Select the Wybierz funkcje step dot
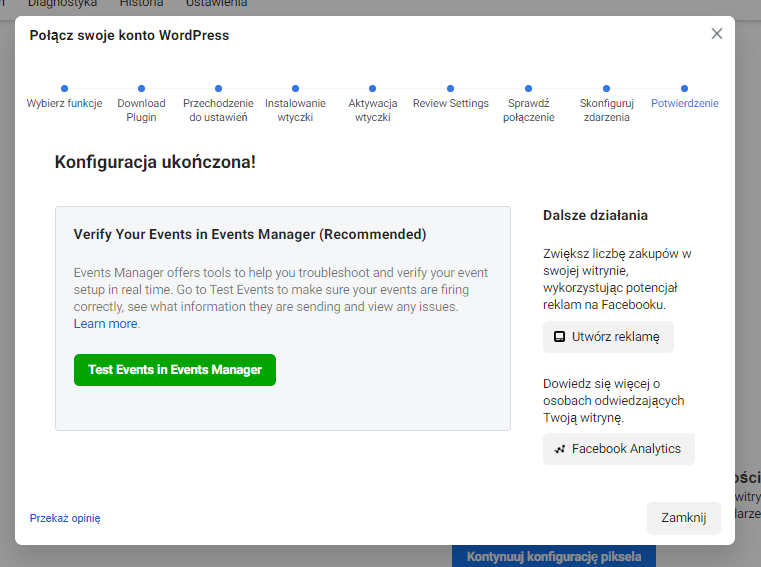 [64, 89]
